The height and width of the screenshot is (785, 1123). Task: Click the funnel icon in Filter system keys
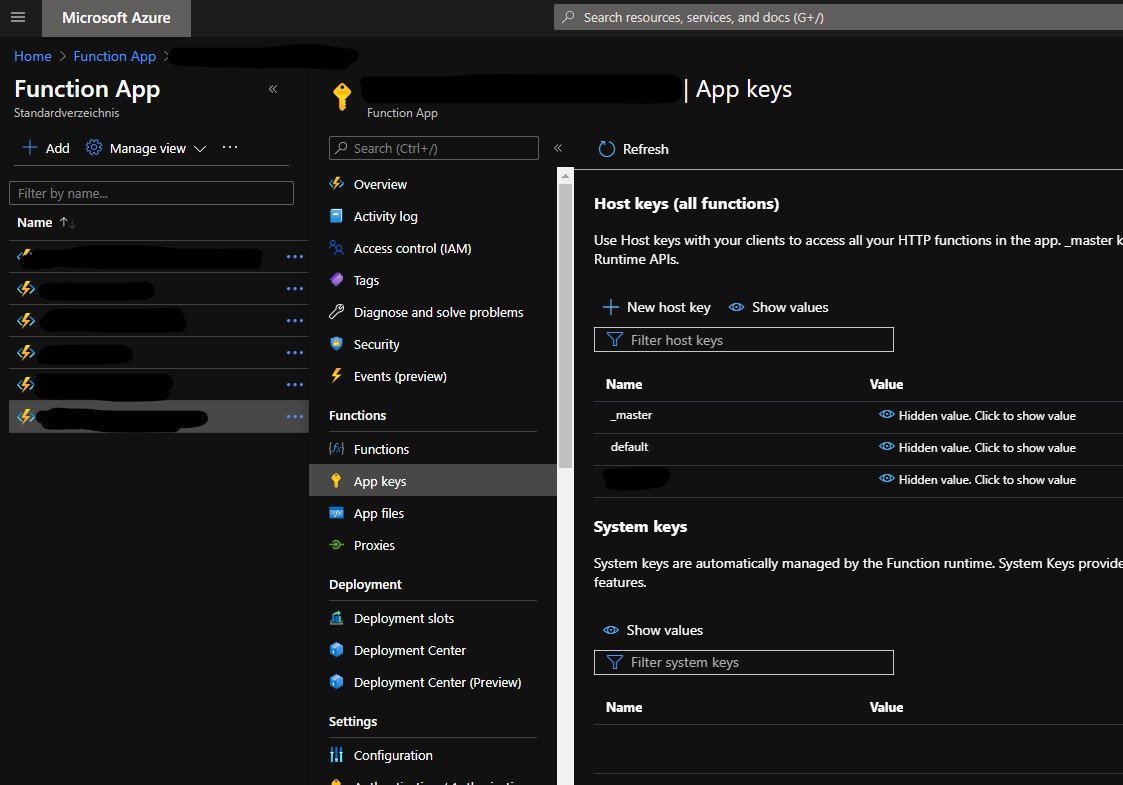[x=614, y=663]
